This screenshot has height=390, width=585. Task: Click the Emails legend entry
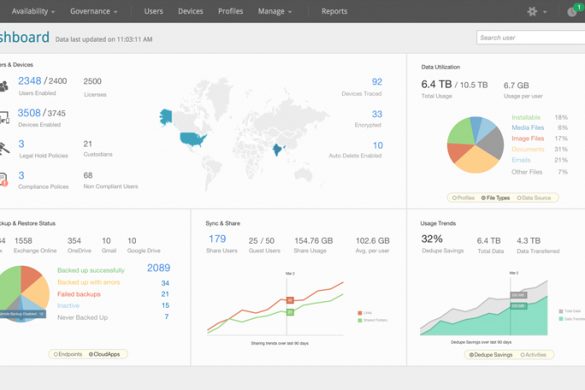(x=521, y=160)
